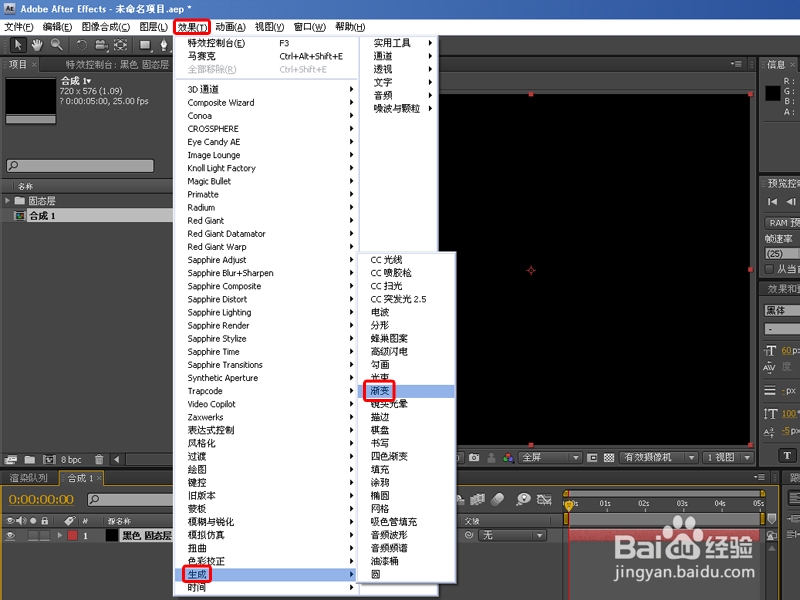Screen dimensions: 800x600
Task: Choose 渐变 from the 生成 submenu
Action: pos(407,391)
